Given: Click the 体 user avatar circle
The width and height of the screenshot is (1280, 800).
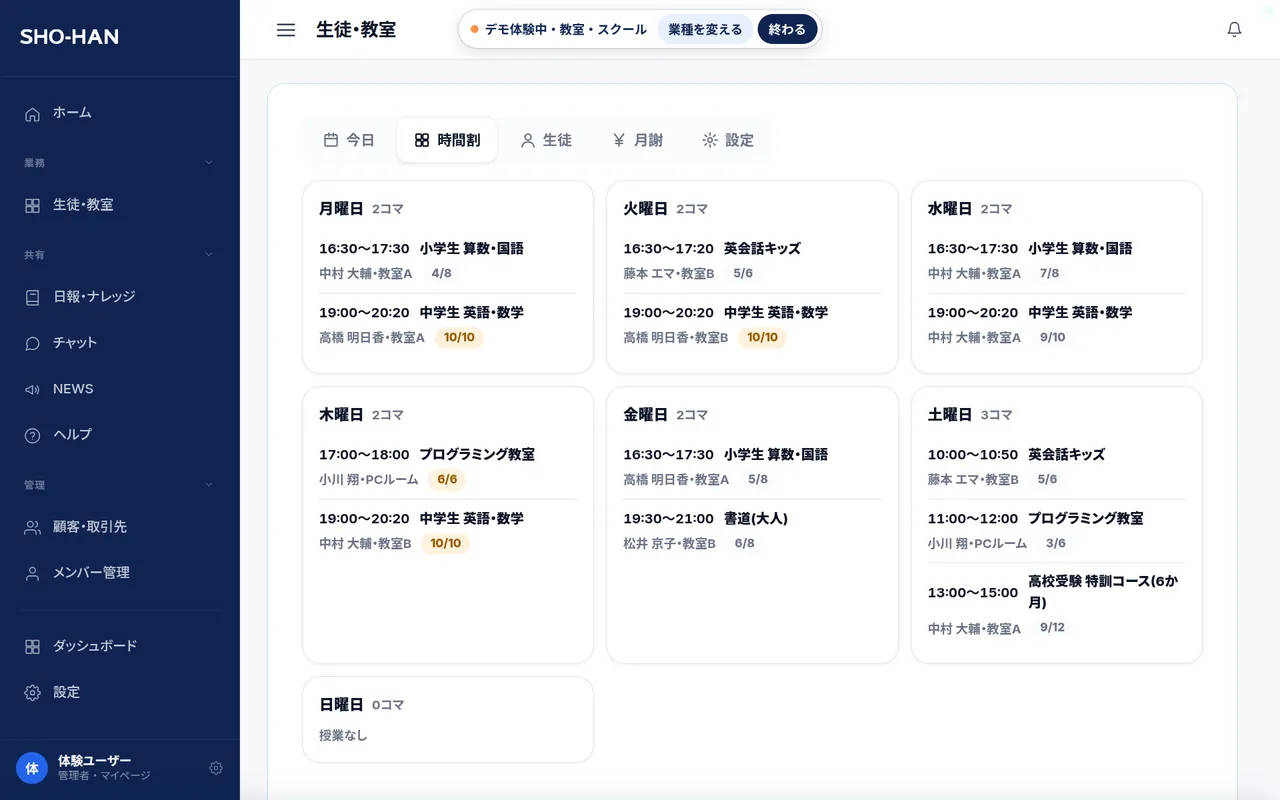Looking at the screenshot, I should [32, 768].
